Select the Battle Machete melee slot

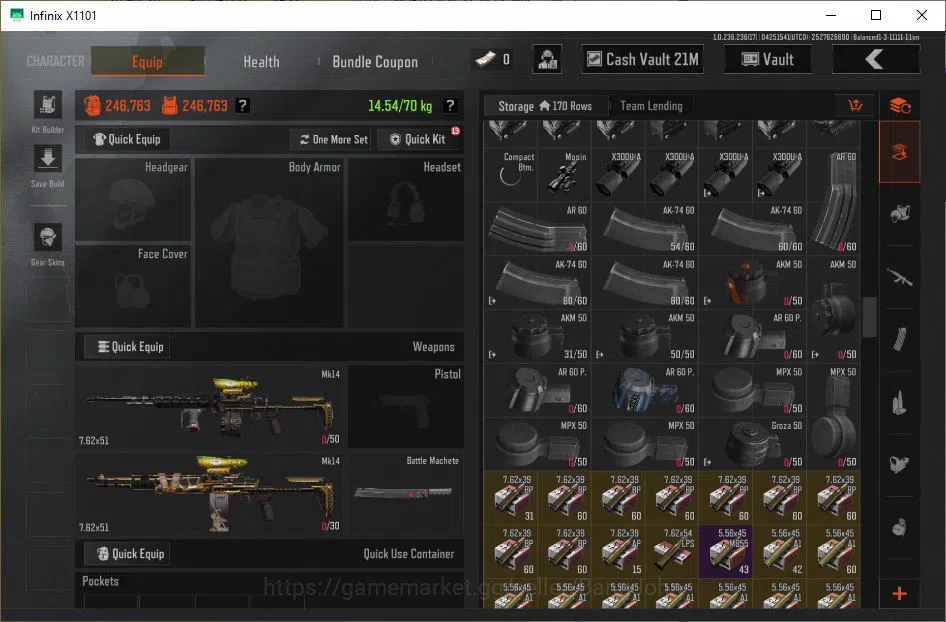coord(406,493)
